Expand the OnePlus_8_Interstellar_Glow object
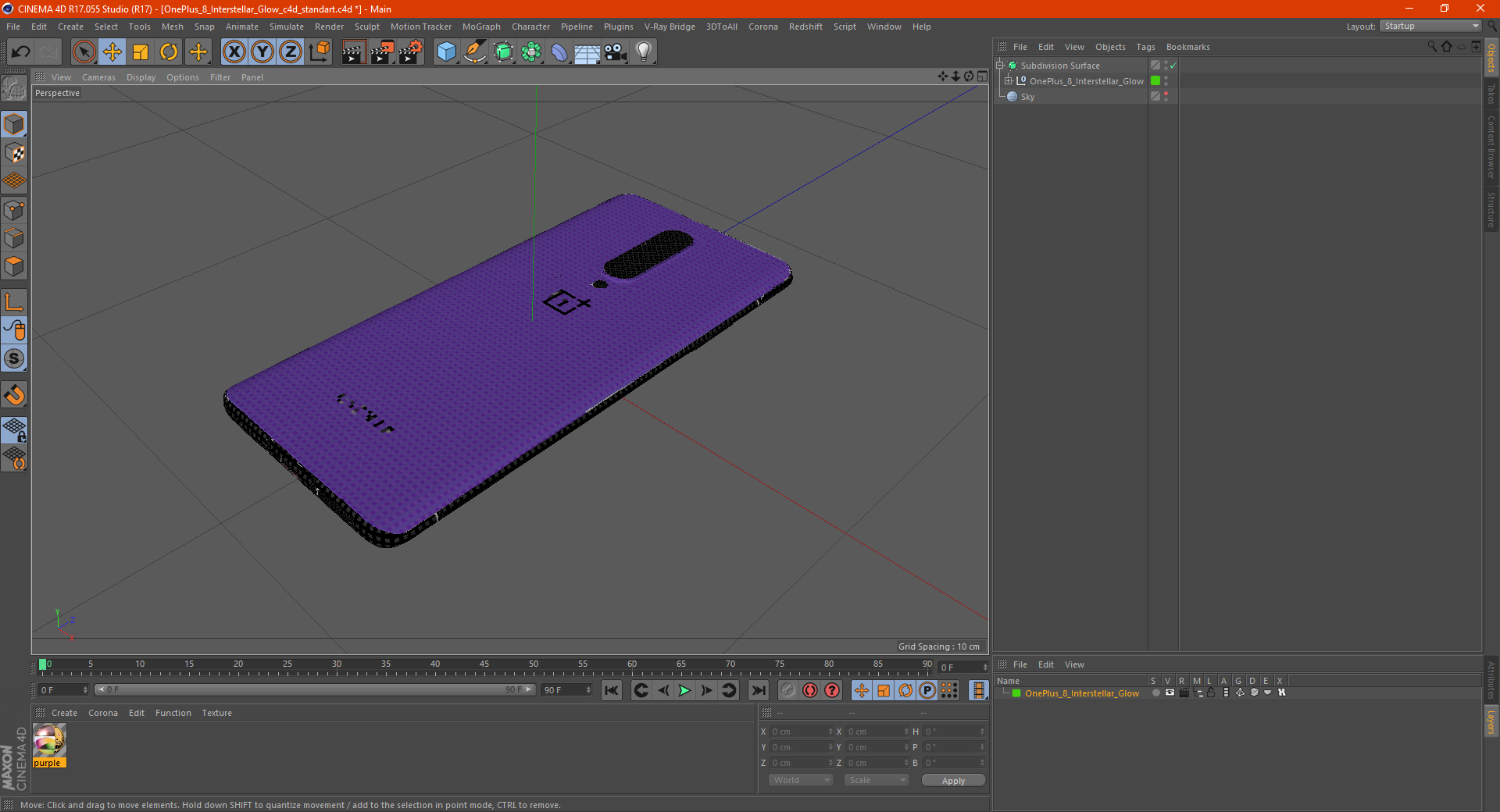This screenshot has height=812, width=1500. pyautogui.click(x=1008, y=81)
